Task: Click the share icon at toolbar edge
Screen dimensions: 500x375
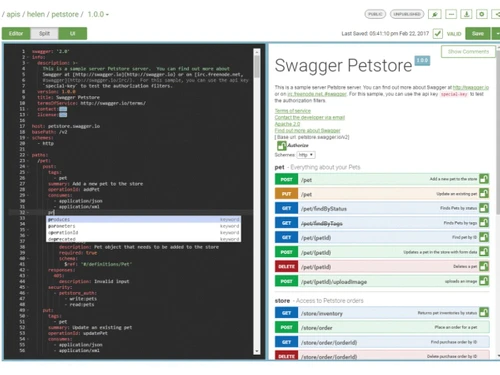Action: point(497,14)
